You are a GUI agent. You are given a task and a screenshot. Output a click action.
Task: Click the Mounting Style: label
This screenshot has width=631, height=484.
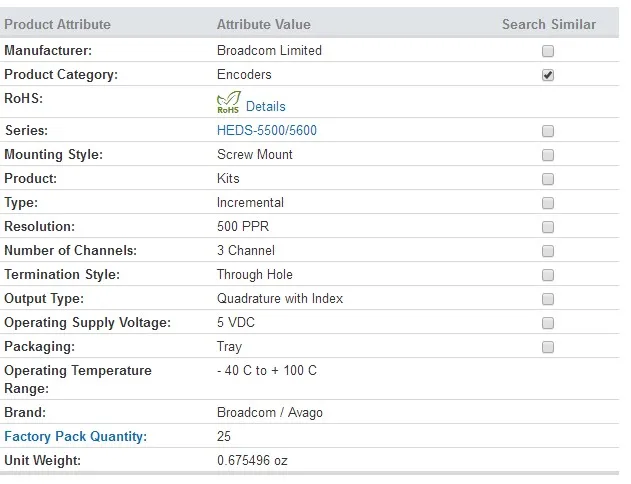pyautogui.click(x=54, y=155)
